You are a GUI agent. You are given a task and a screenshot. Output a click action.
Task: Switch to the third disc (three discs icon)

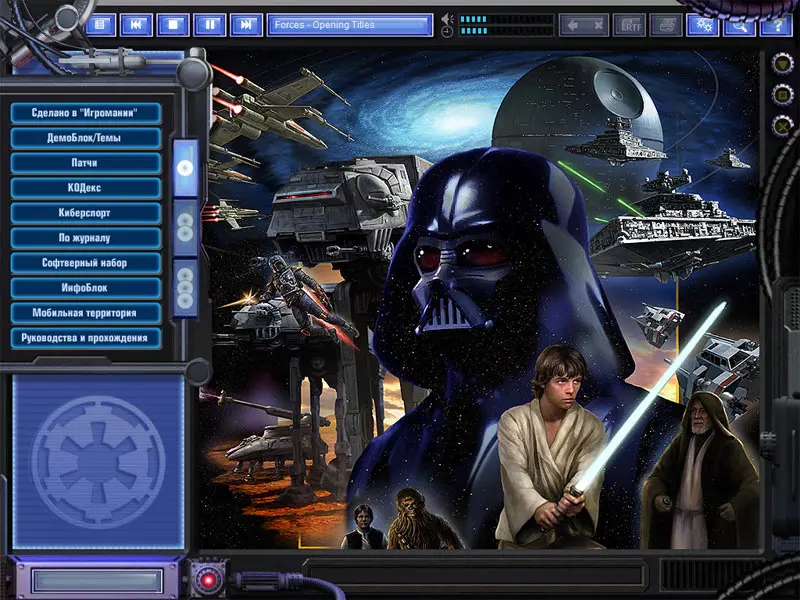(x=185, y=288)
